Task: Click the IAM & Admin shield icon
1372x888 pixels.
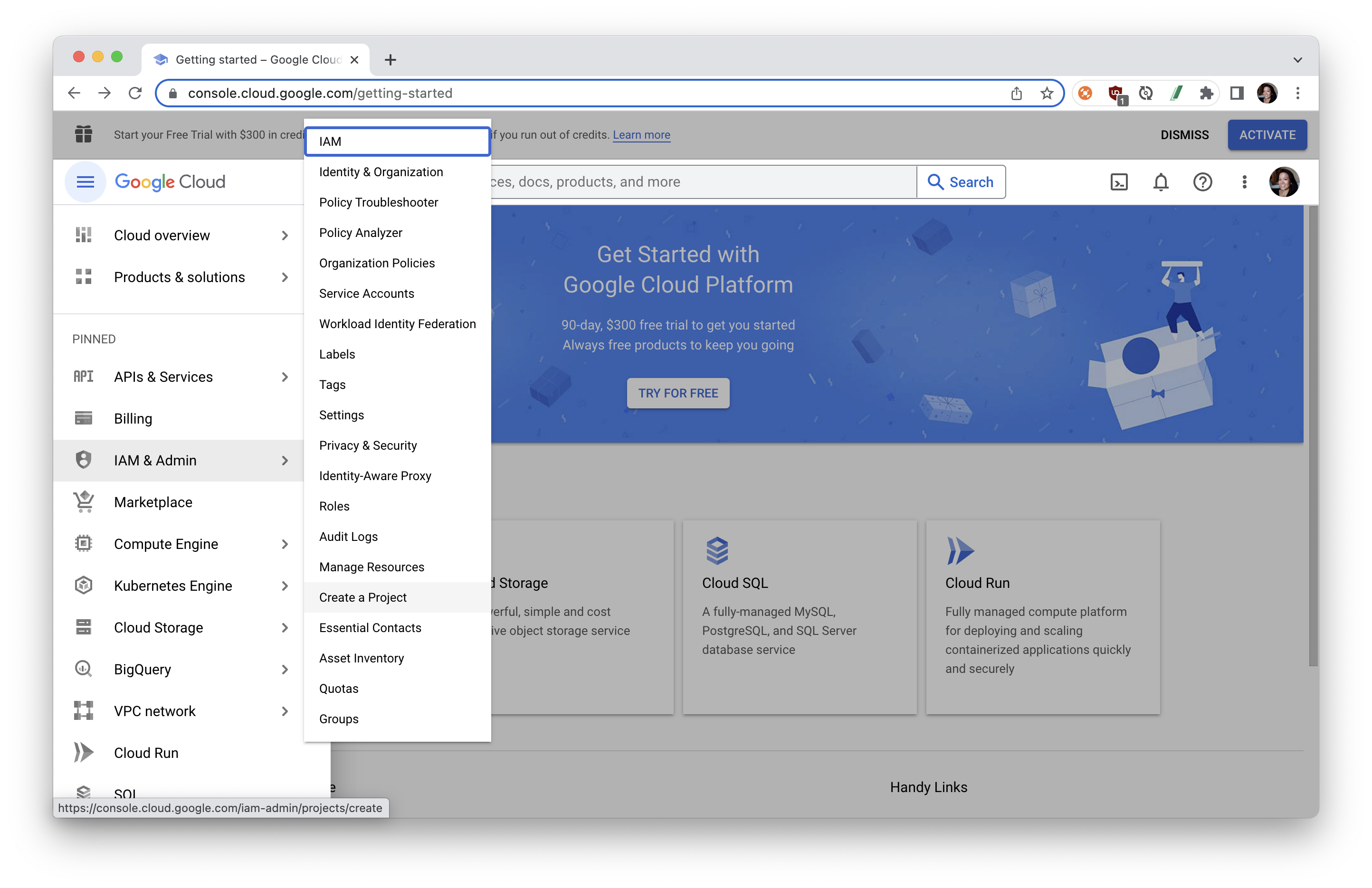Action: pos(84,460)
